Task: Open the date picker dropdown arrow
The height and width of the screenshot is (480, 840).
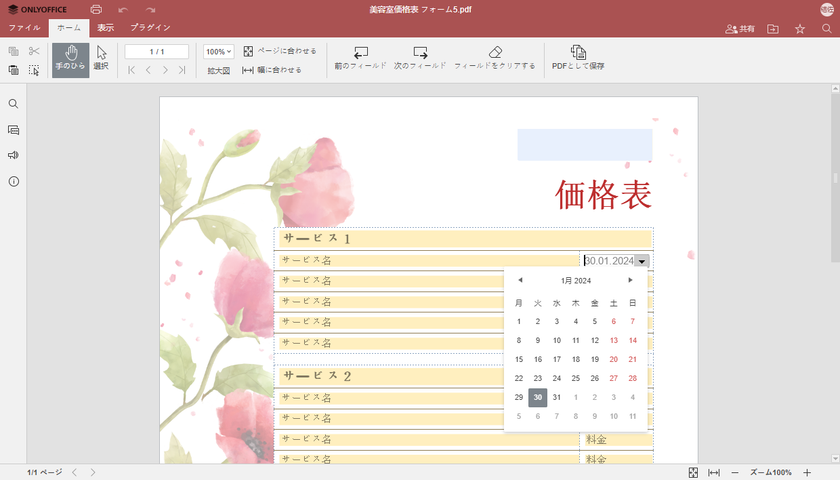Action: (642, 261)
